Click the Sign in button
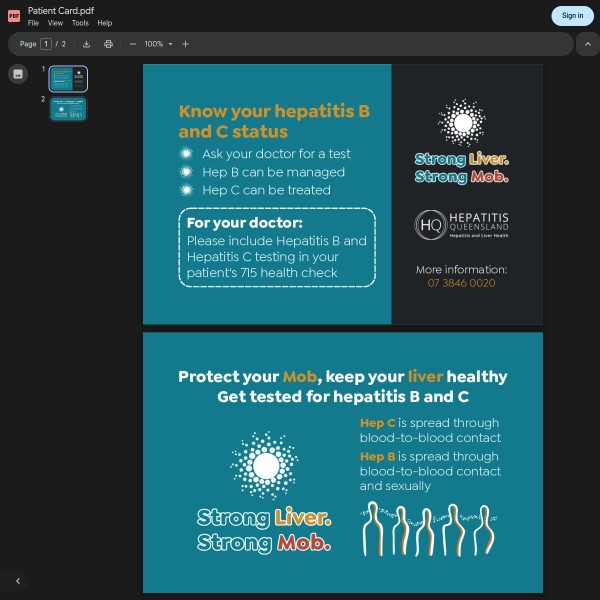Viewport: 600px width, 600px height. [x=572, y=15]
